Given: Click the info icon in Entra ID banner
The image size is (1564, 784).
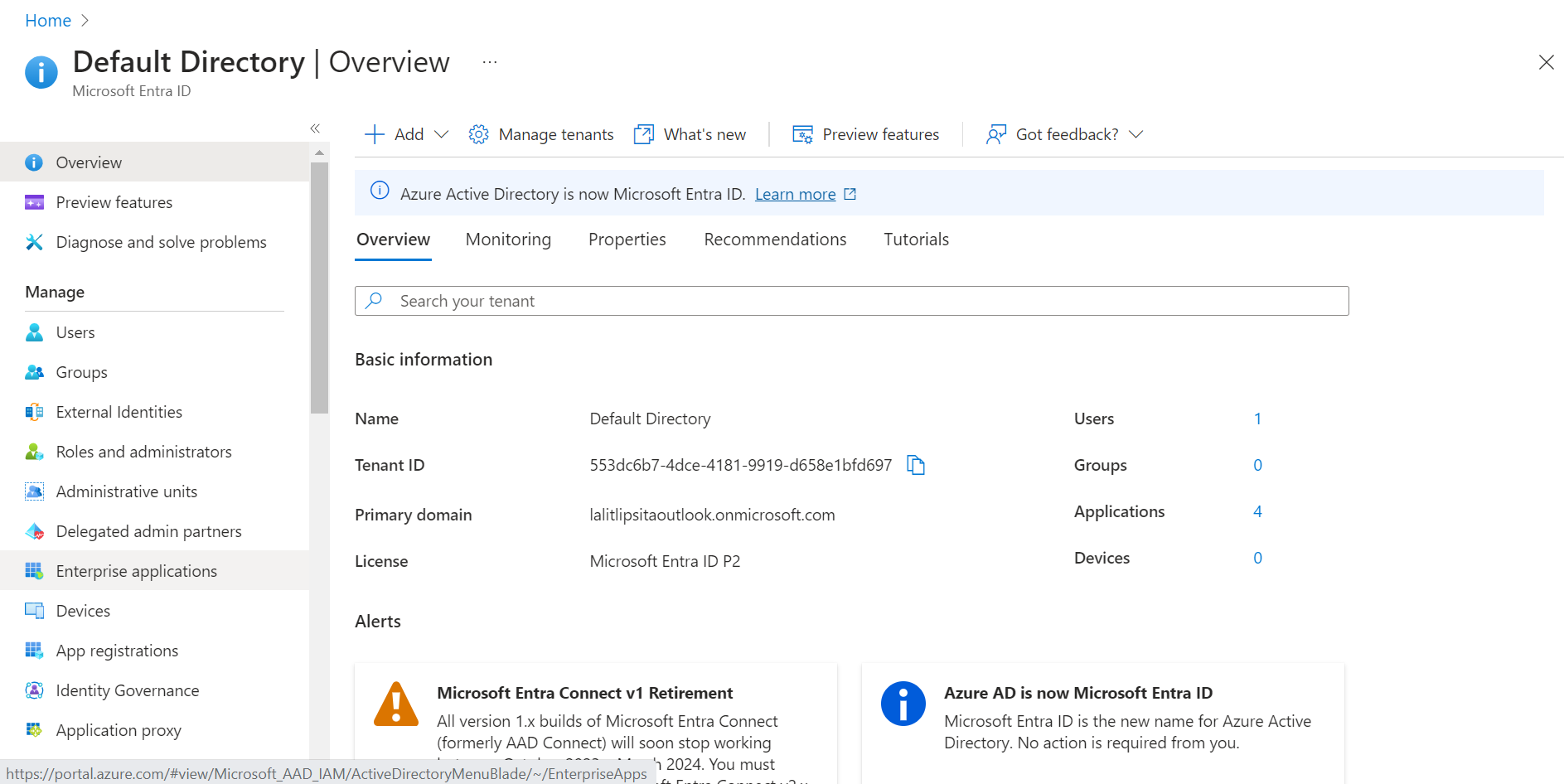Looking at the screenshot, I should 380,191.
